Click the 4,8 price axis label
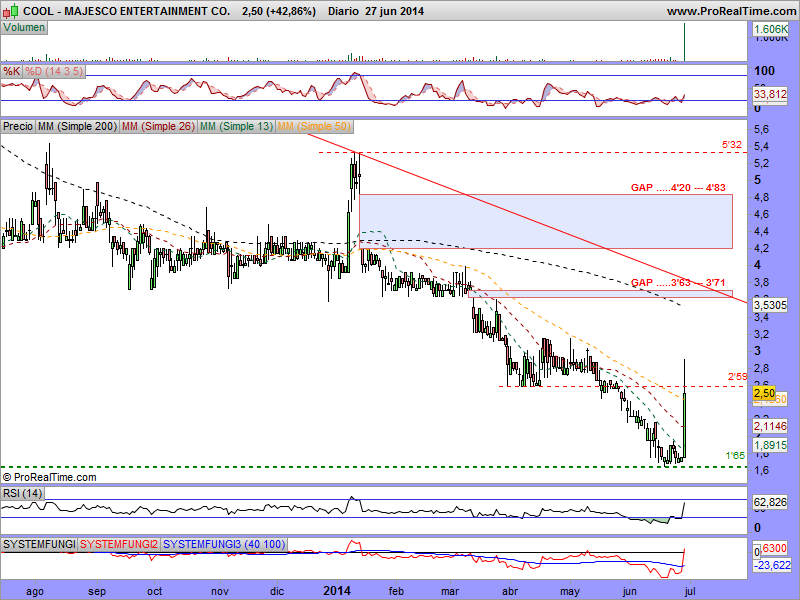Image resolution: width=800 pixels, height=600 pixels. click(761, 197)
